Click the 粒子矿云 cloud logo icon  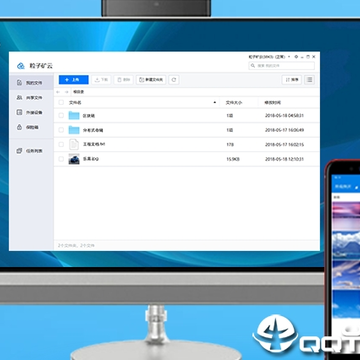21,66
